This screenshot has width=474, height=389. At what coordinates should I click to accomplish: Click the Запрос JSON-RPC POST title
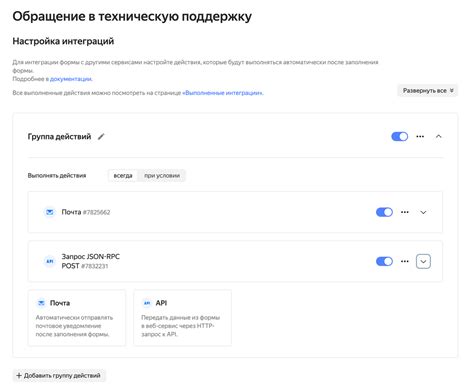(91, 261)
